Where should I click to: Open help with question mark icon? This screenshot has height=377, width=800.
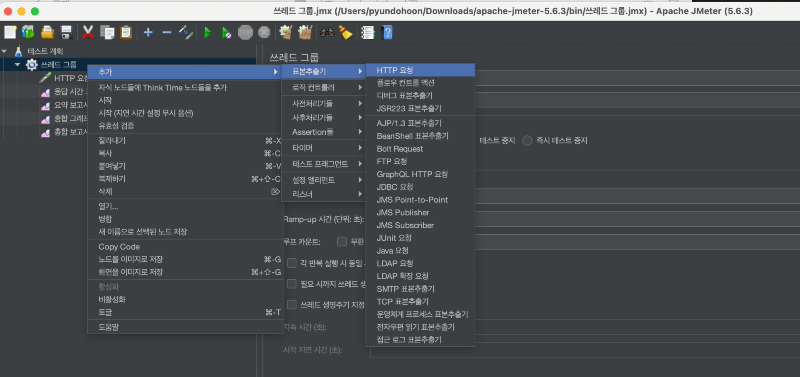pyautogui.click(x=387, y=33)
